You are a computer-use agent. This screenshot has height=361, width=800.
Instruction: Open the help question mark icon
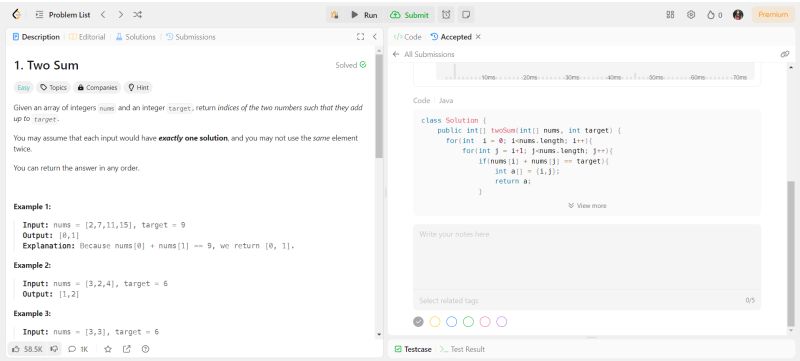click(145, 349)
